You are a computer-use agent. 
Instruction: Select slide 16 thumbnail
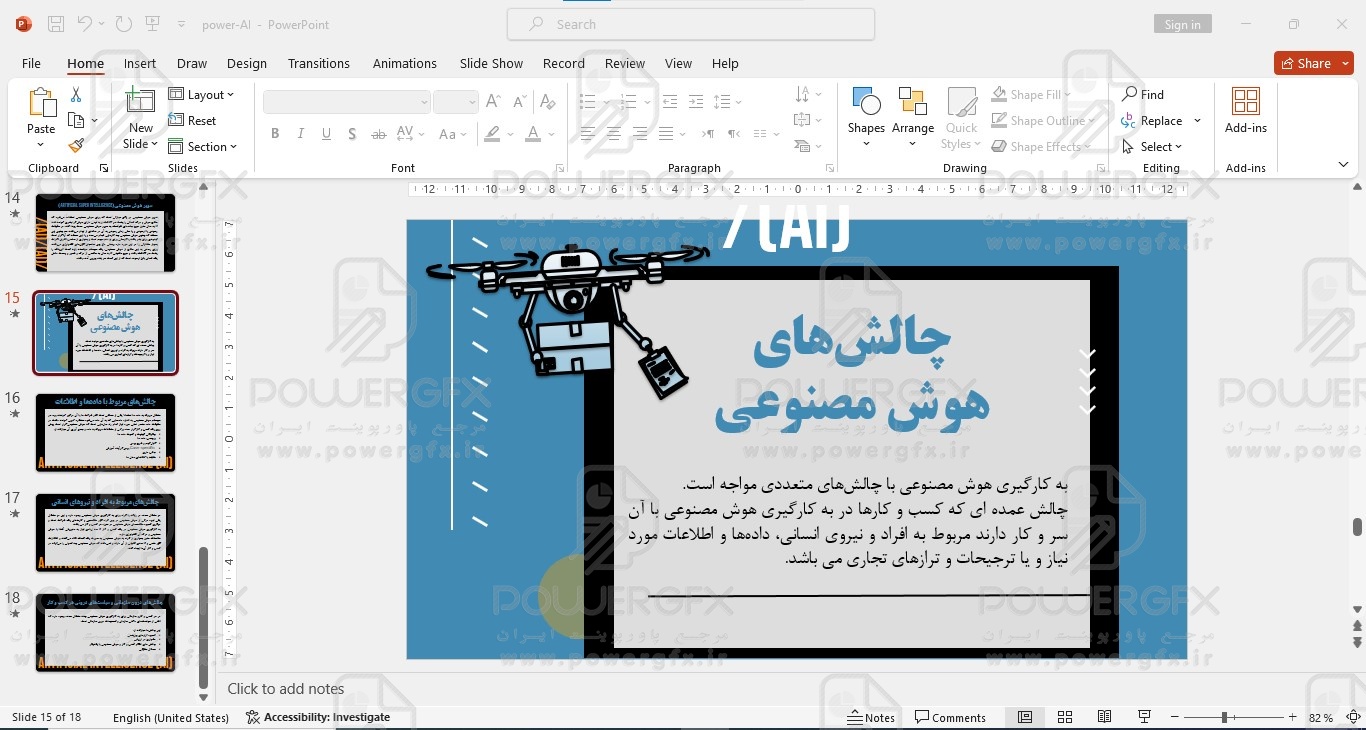tap(105, 433)
